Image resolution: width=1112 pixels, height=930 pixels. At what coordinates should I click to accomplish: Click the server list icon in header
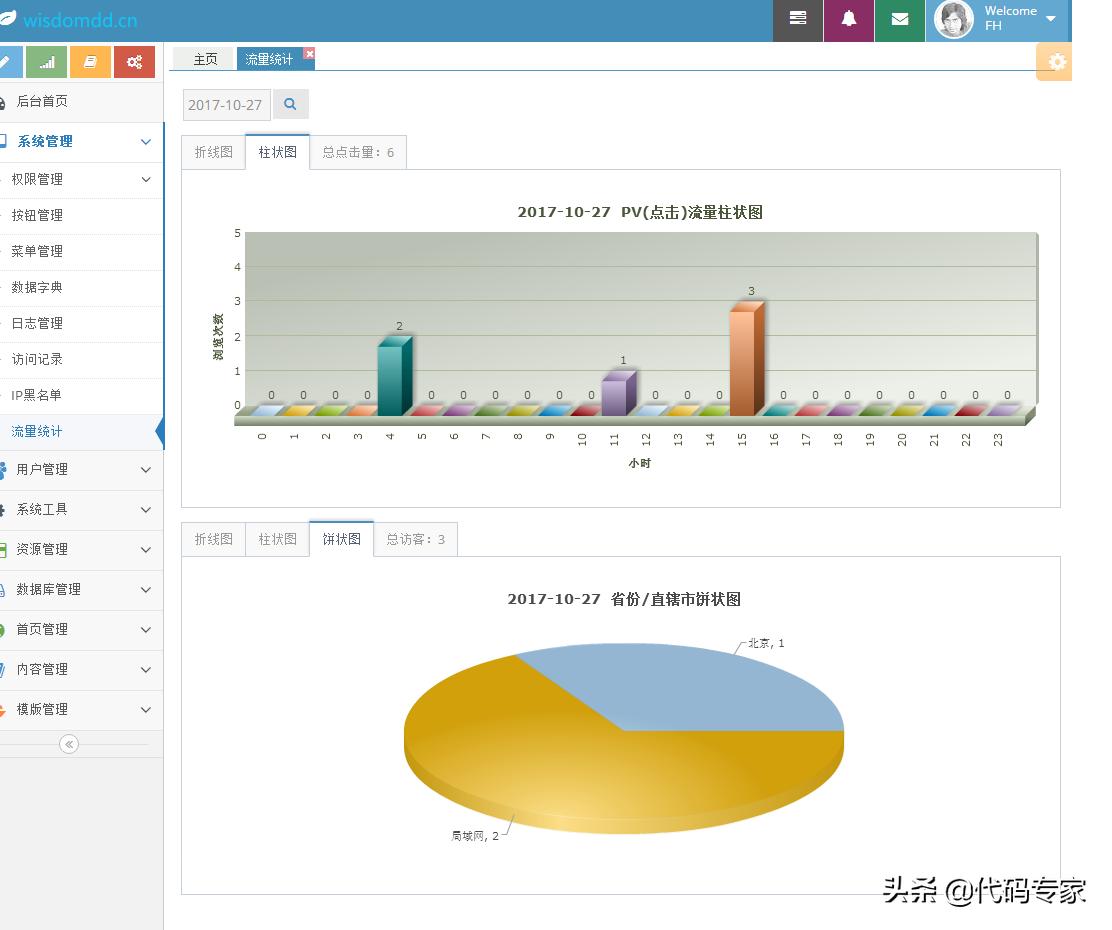tap(797, 21)
